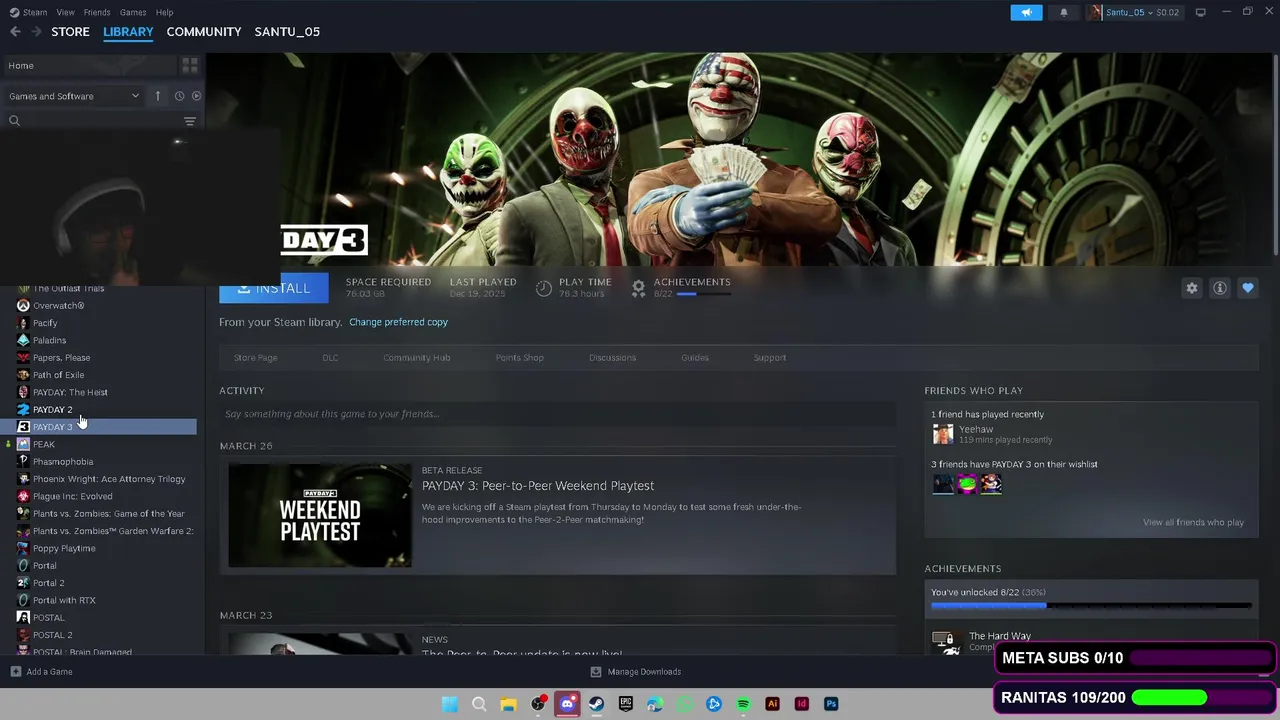Open the Help menu
Viewport: 1280px width, 720px height.
pos(165,12)
